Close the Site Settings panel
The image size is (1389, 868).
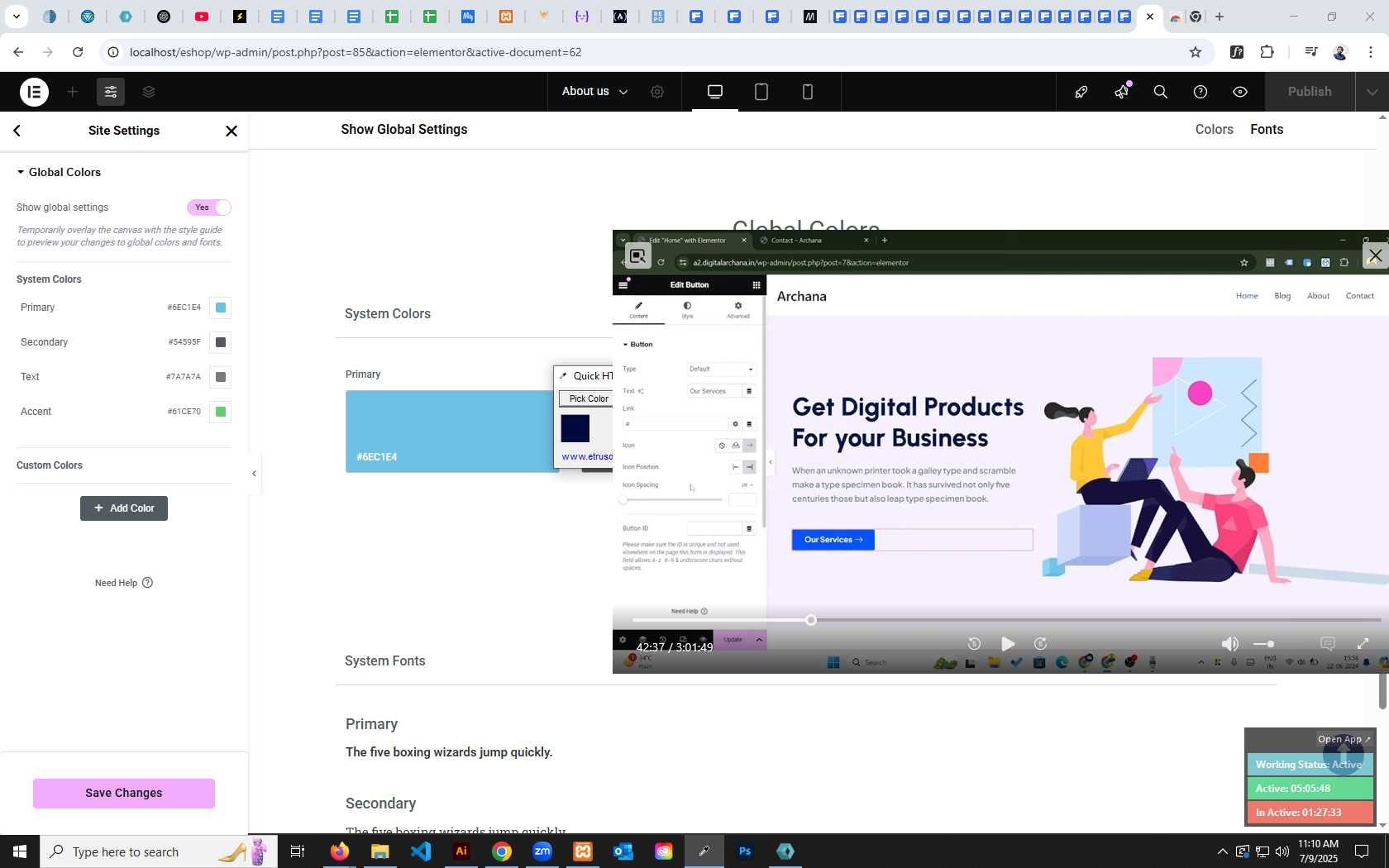[x=231, y=131]
